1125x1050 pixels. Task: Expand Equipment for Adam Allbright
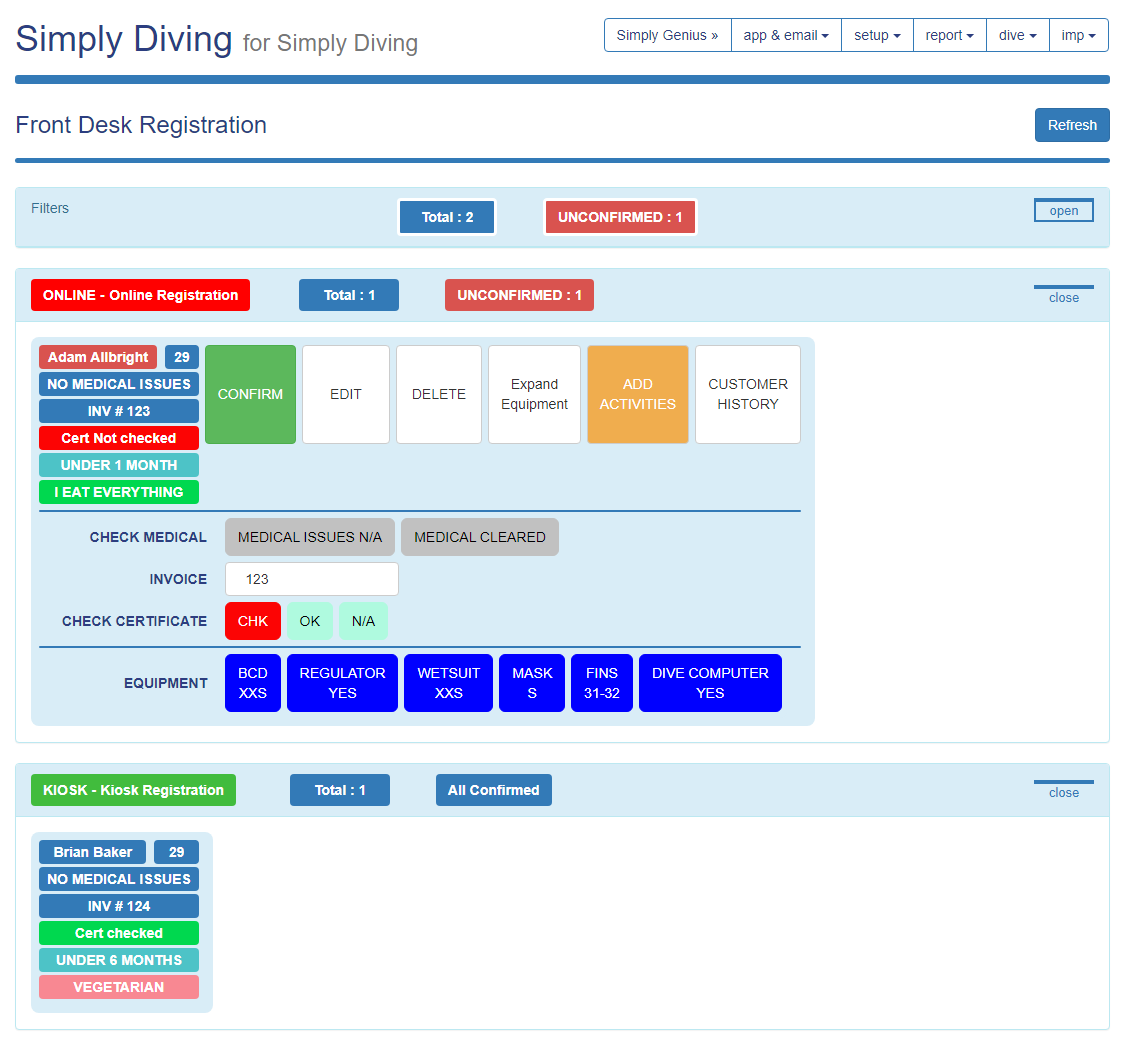click(534, 394)
